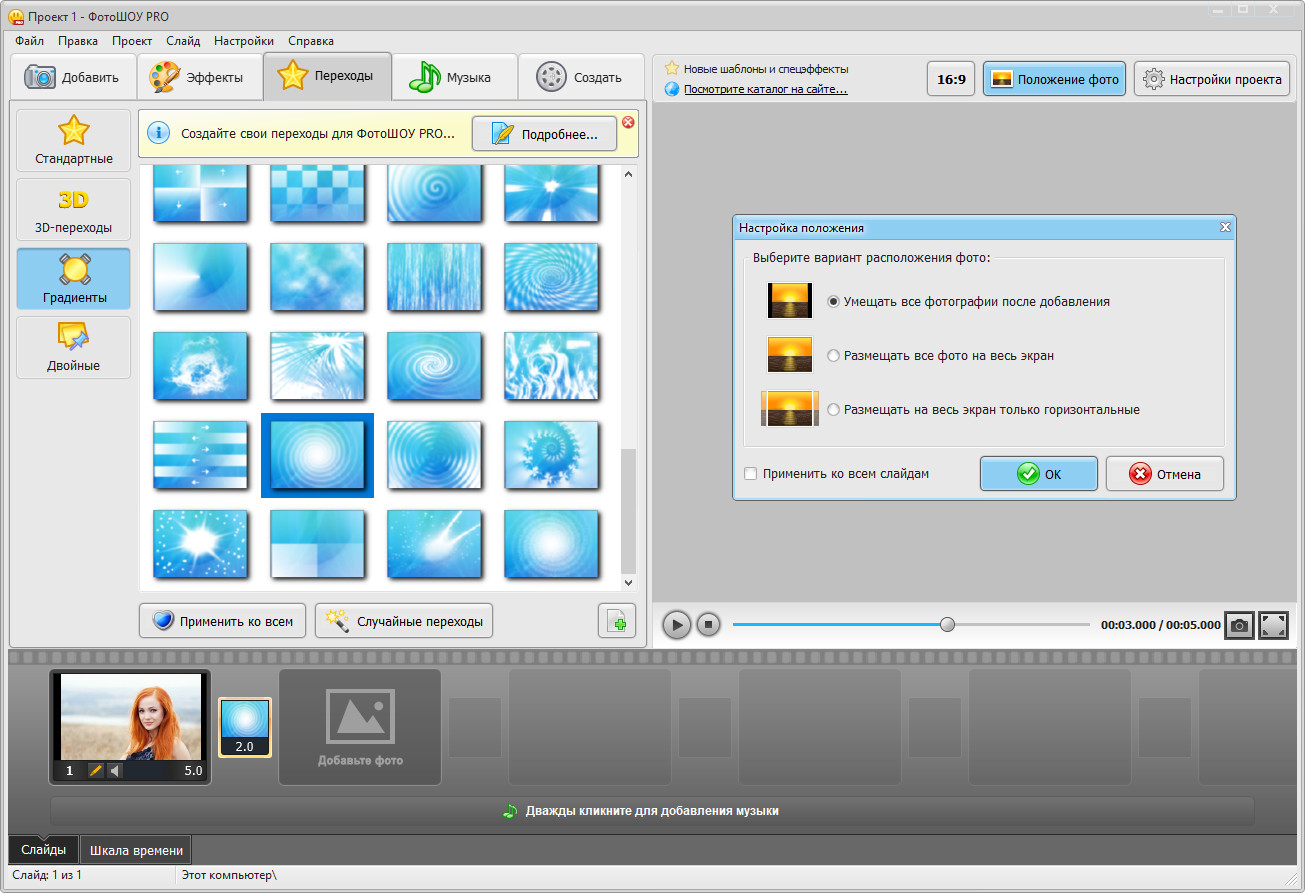The image size is (1305, 893).
Task: Open the online catalog link
Action: coord(765,89)
